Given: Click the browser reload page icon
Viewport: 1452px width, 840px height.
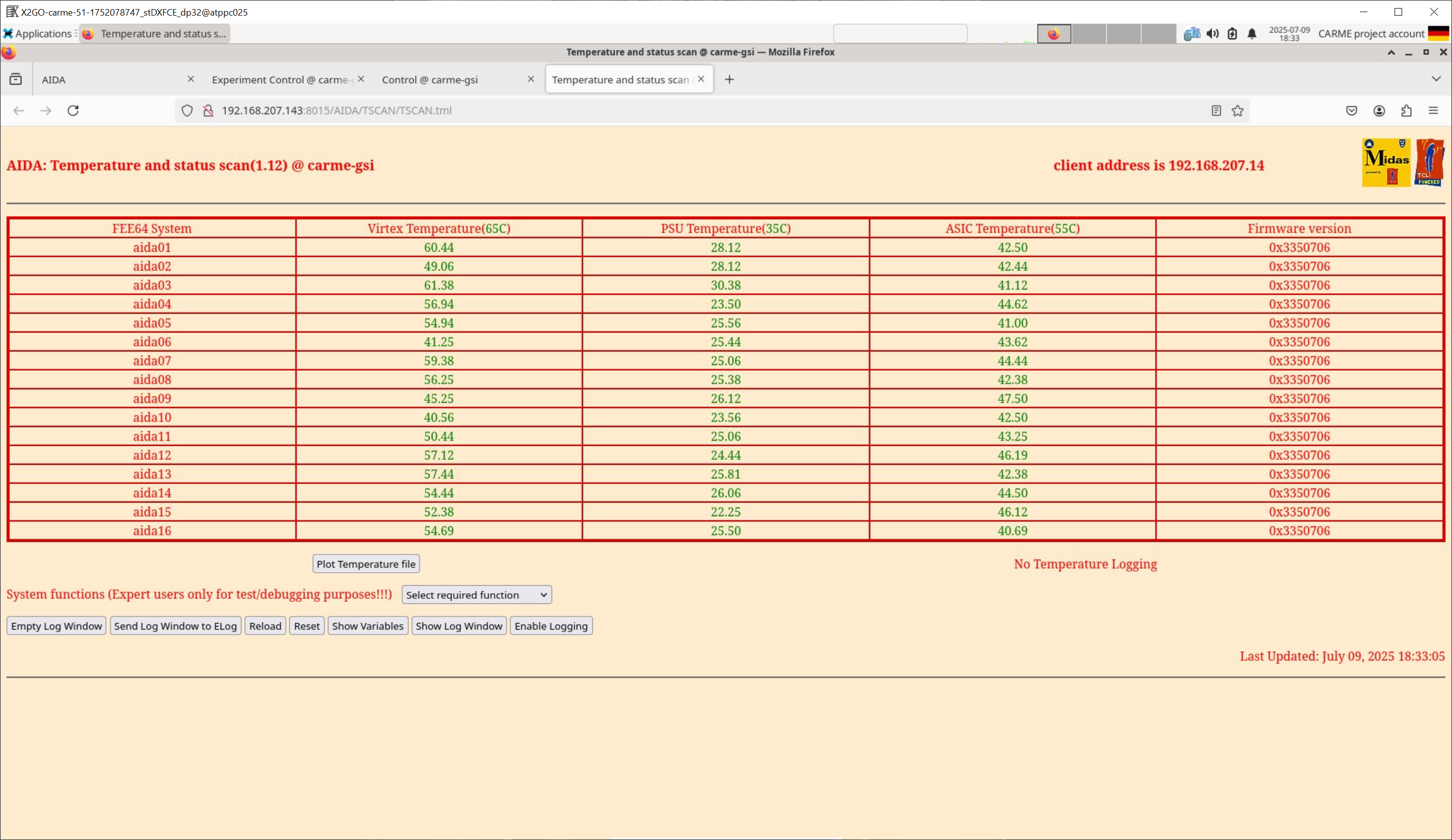Looking at the screenshot, I should pyautogui.click(x=73, y=111).
